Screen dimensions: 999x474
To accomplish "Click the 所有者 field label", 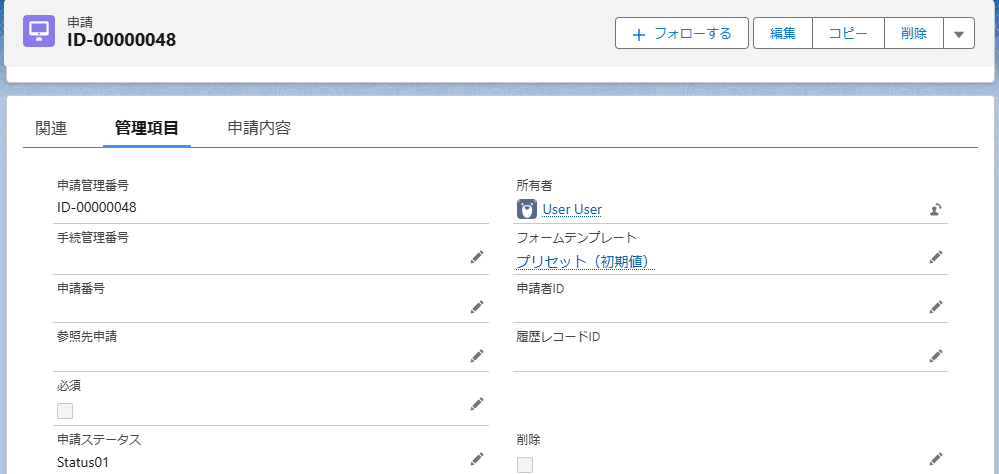I will [x=534, y=186].
